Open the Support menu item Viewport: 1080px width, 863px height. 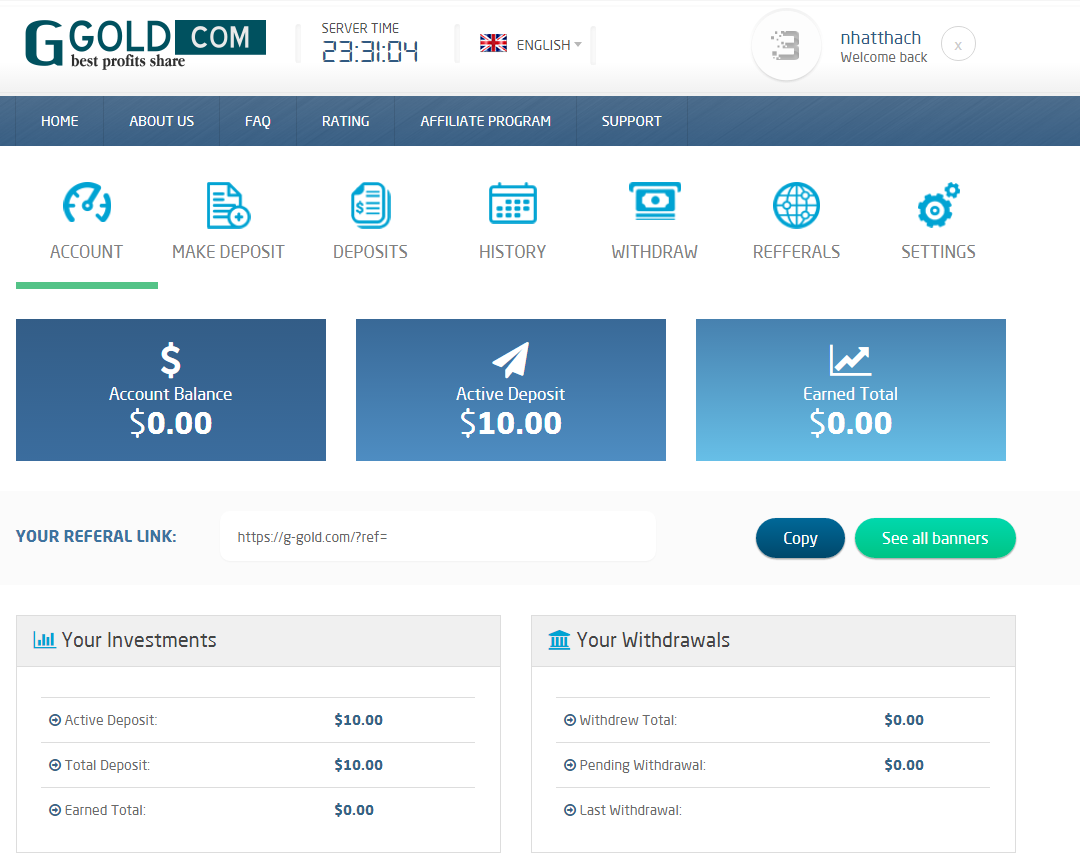click(x=632, y=121)
